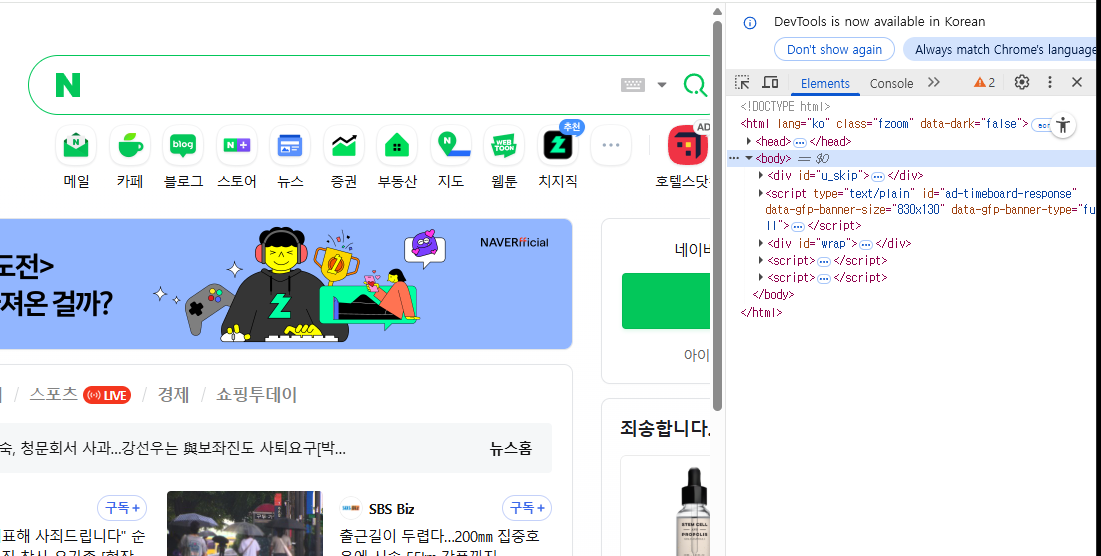Show more DevTools tabs via double chevron
This screenshot has width=1101, height=556.
pyautogui.click(x=933, y=82)
